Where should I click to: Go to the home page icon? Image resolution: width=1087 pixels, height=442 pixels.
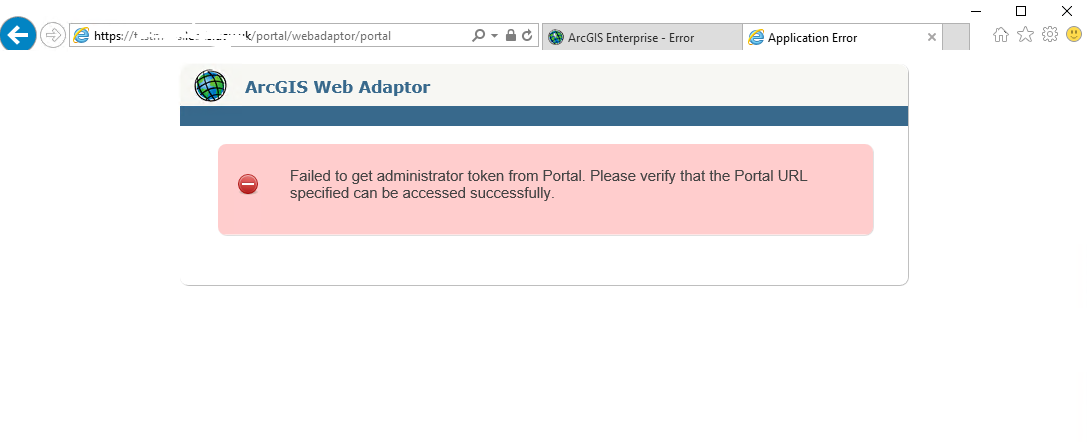click(1000, 35)
